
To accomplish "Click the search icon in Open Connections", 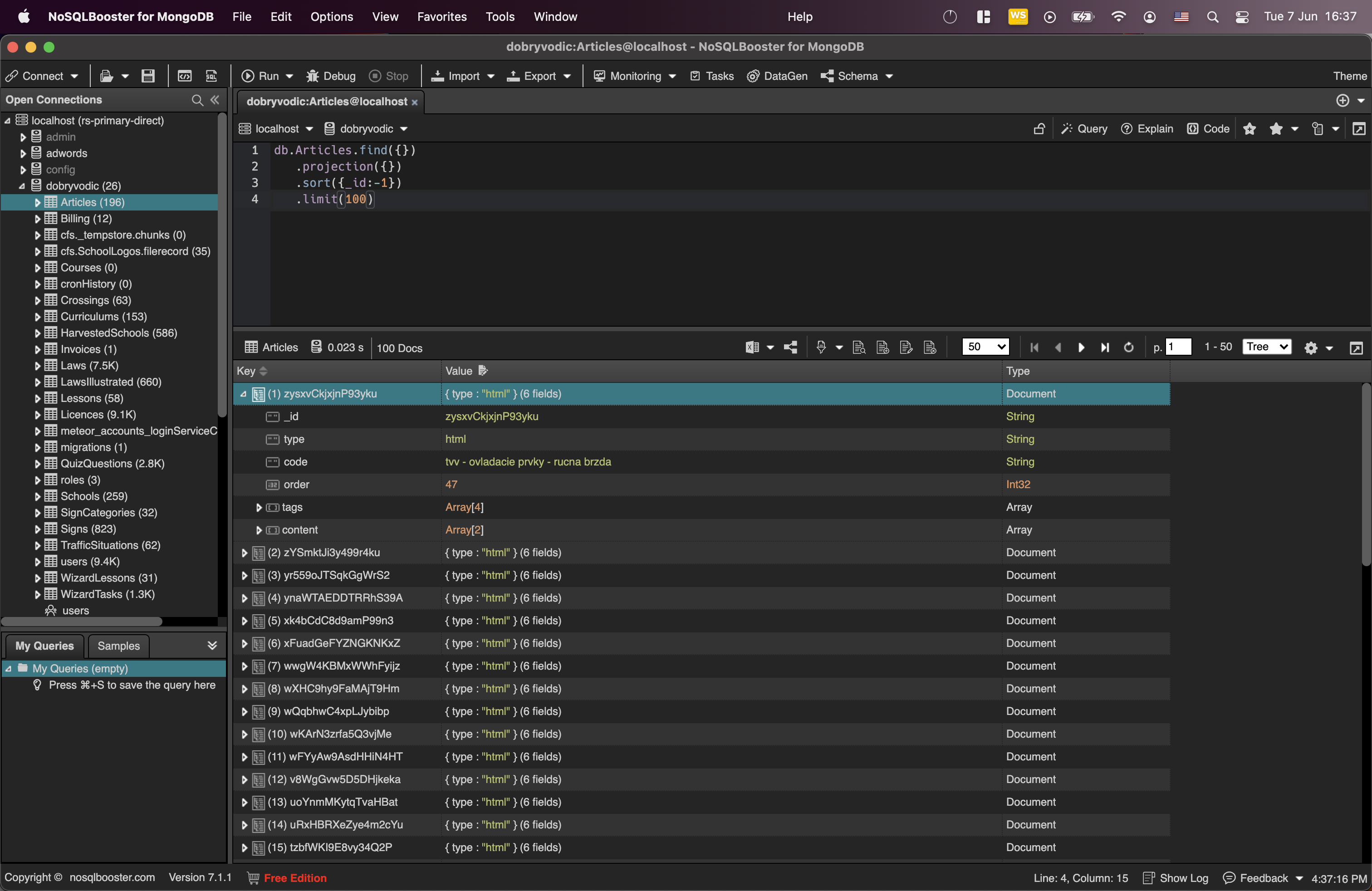I will click(197, 100).
